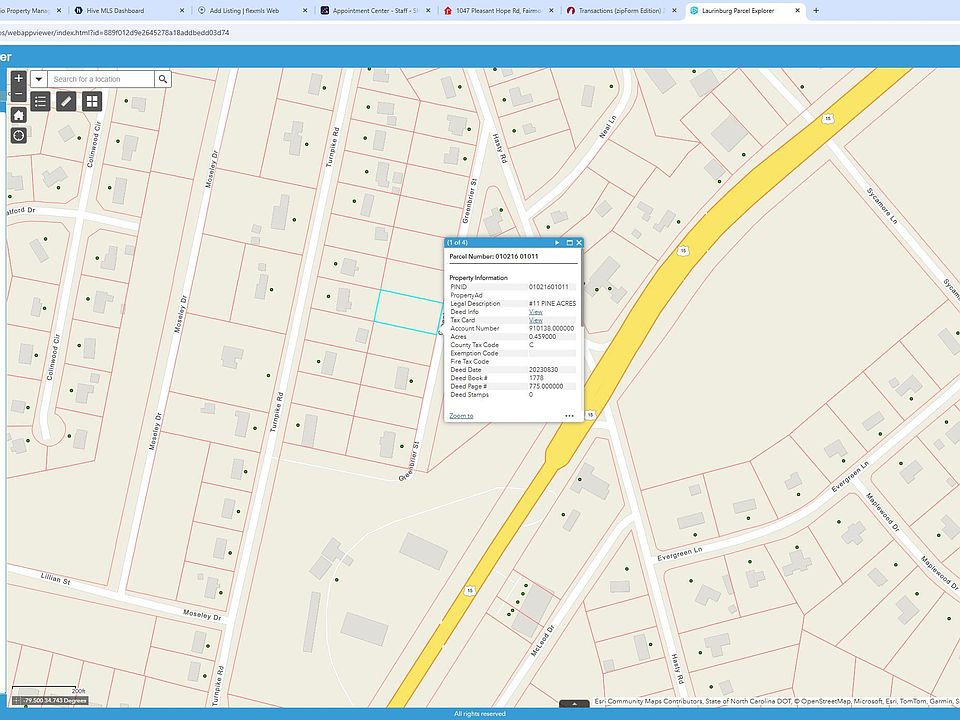Screen dimensions: 960x720
Task: Return to the default map extent (home)
Action: coord(18,115)
